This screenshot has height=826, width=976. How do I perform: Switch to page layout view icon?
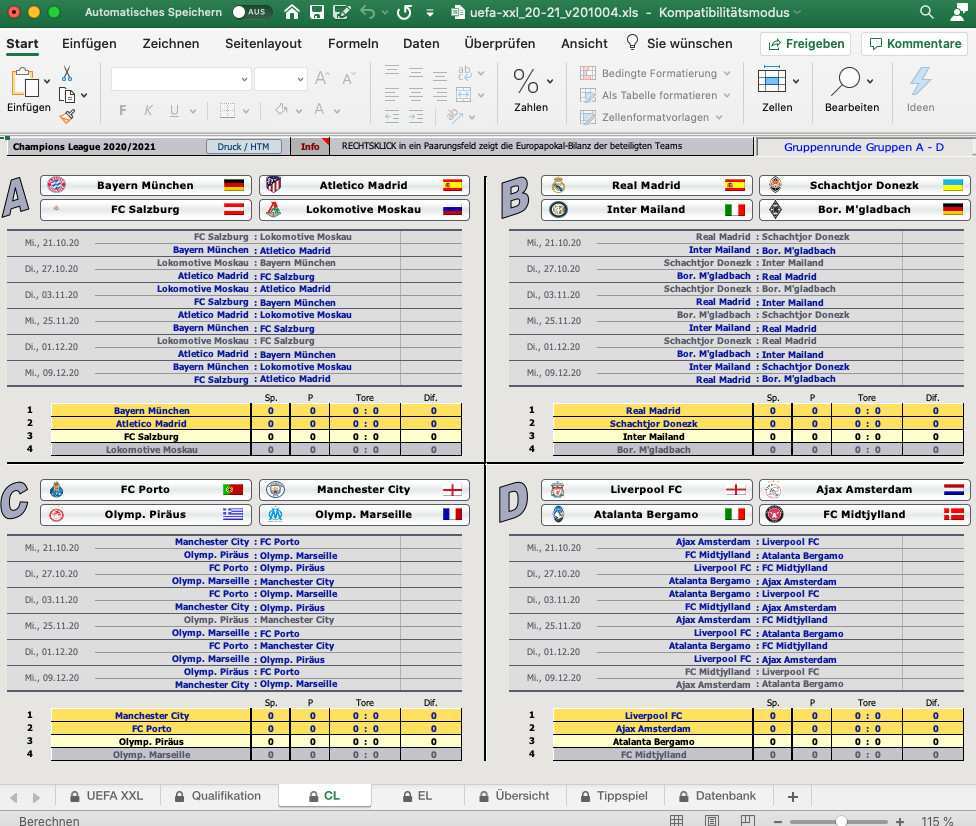click(x=711, y=821)
